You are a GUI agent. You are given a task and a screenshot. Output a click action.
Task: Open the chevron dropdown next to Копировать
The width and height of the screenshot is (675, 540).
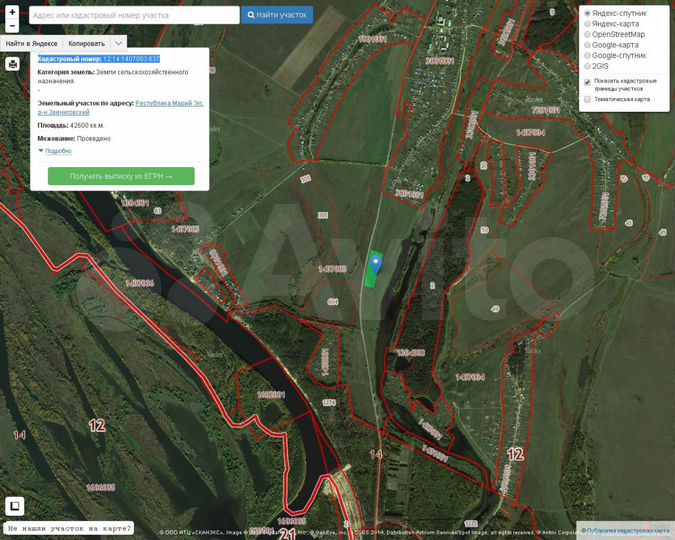(118, 44)
